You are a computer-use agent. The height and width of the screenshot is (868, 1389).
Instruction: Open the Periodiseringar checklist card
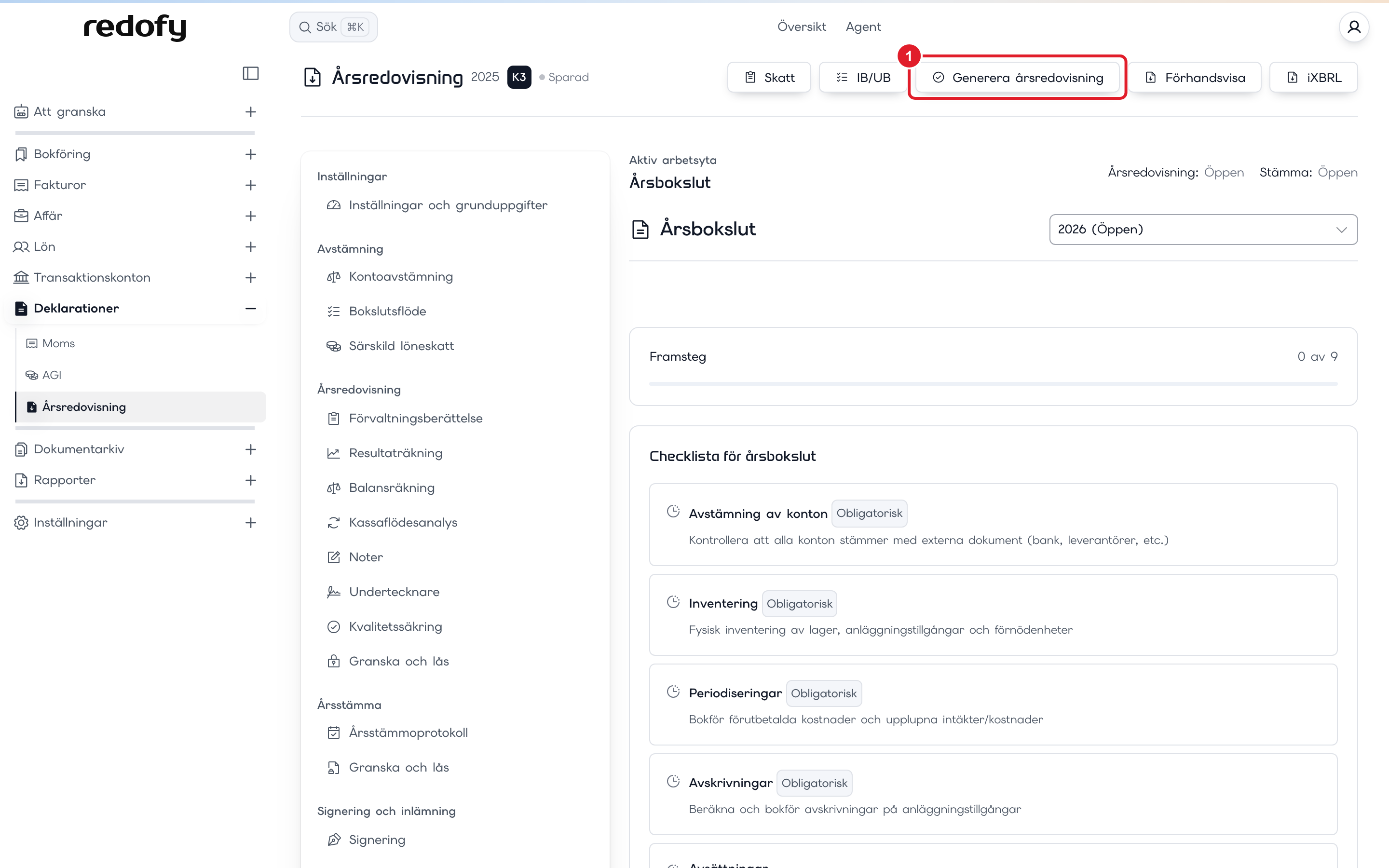pos(993,705)
